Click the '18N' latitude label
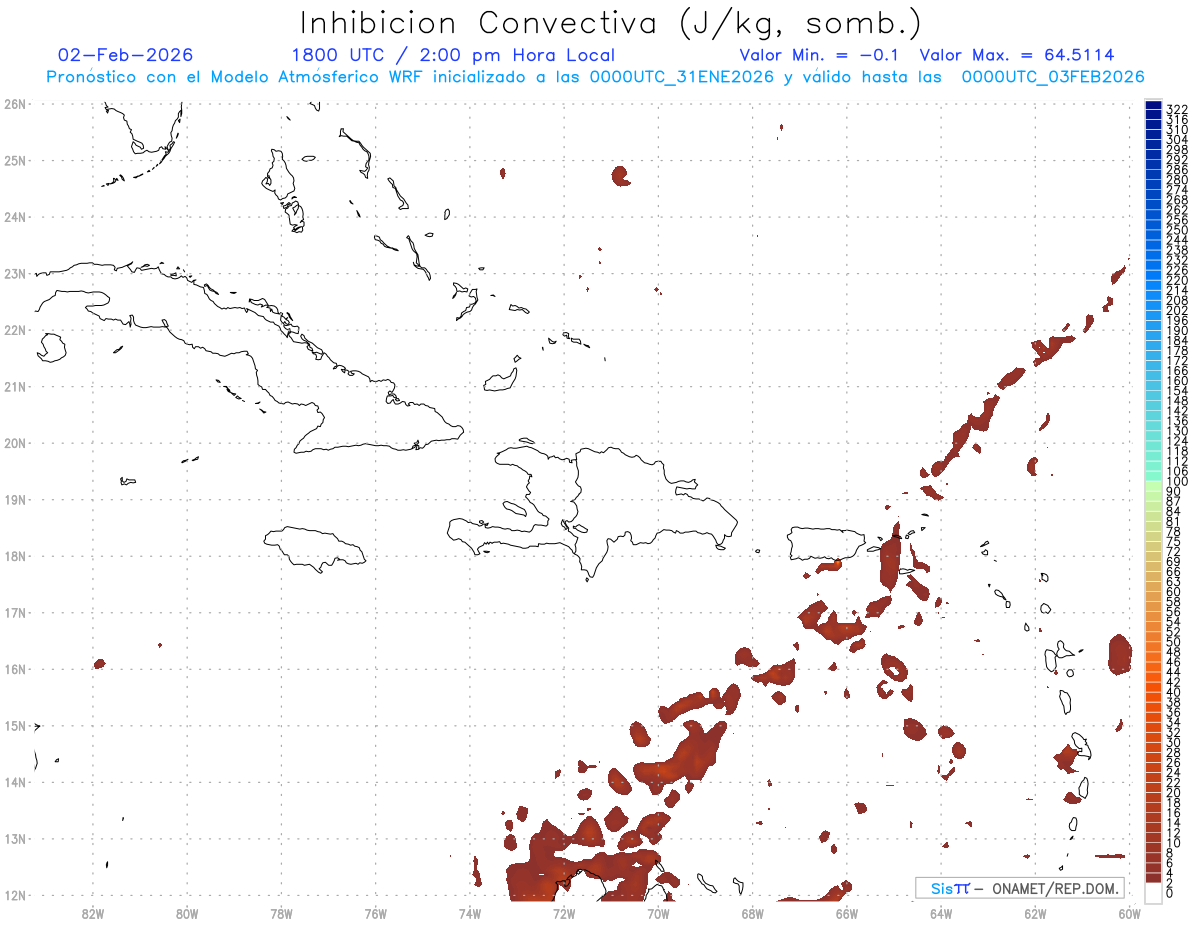The image size is (1200, 927). coord(14,556)
